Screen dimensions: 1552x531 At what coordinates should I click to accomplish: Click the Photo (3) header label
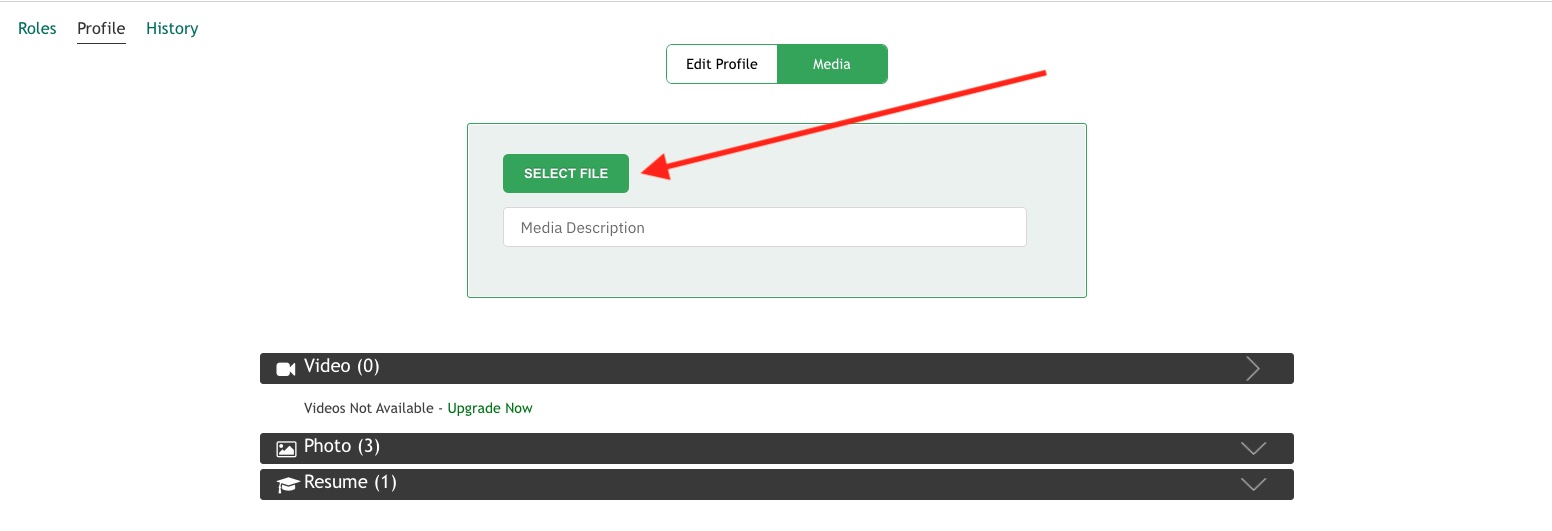[x=341, y=446]
